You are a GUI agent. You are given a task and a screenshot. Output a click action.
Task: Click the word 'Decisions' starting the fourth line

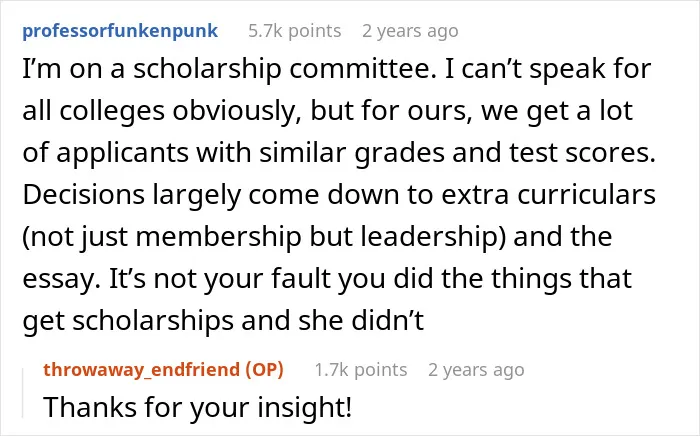click(x=84, y=195)
